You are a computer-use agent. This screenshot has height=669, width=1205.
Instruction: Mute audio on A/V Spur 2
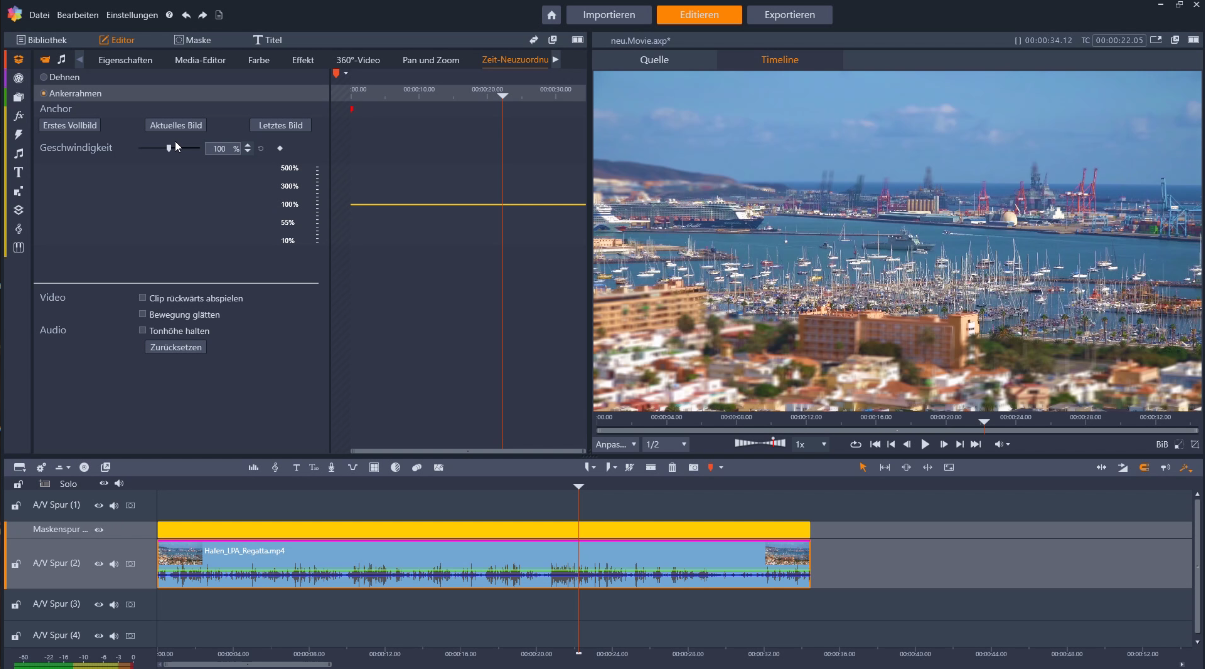coord(116,563)
